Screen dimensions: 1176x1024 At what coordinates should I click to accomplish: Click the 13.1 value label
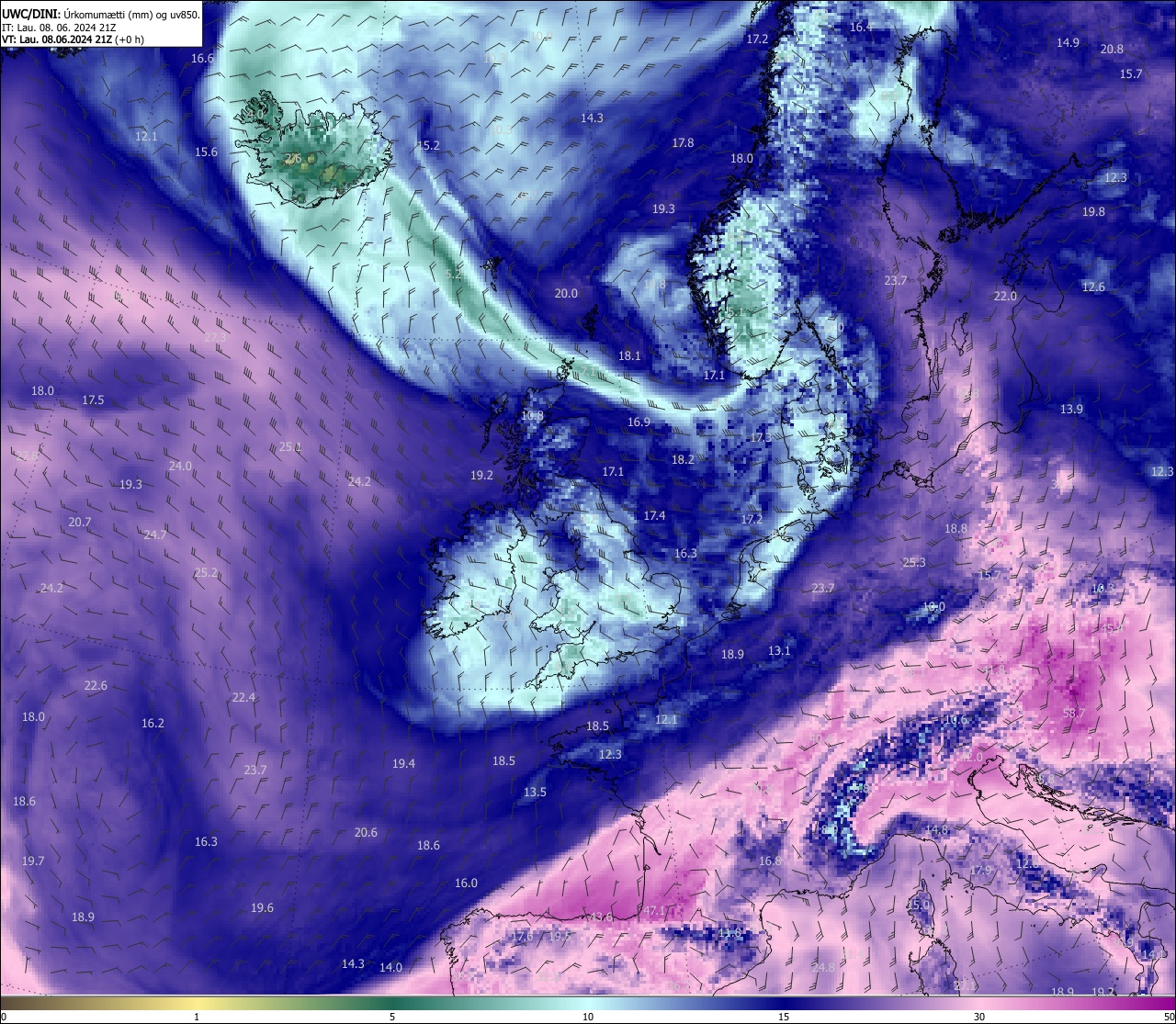point(779,650)
